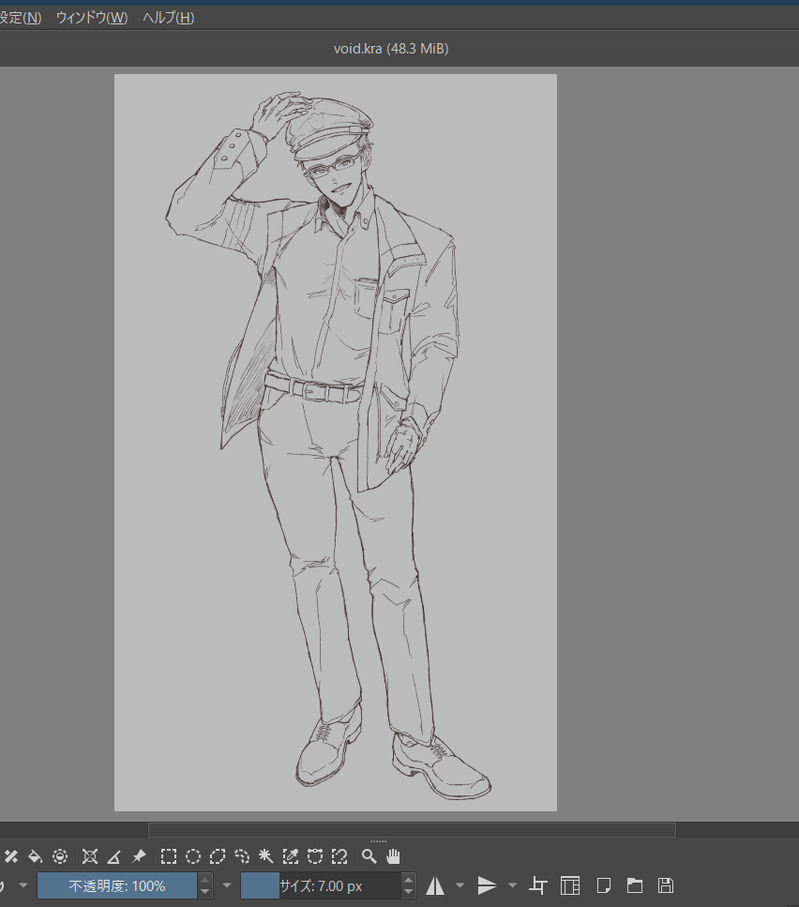
Task: Open the 設定(N) menu
Action: tap(20, 17)
